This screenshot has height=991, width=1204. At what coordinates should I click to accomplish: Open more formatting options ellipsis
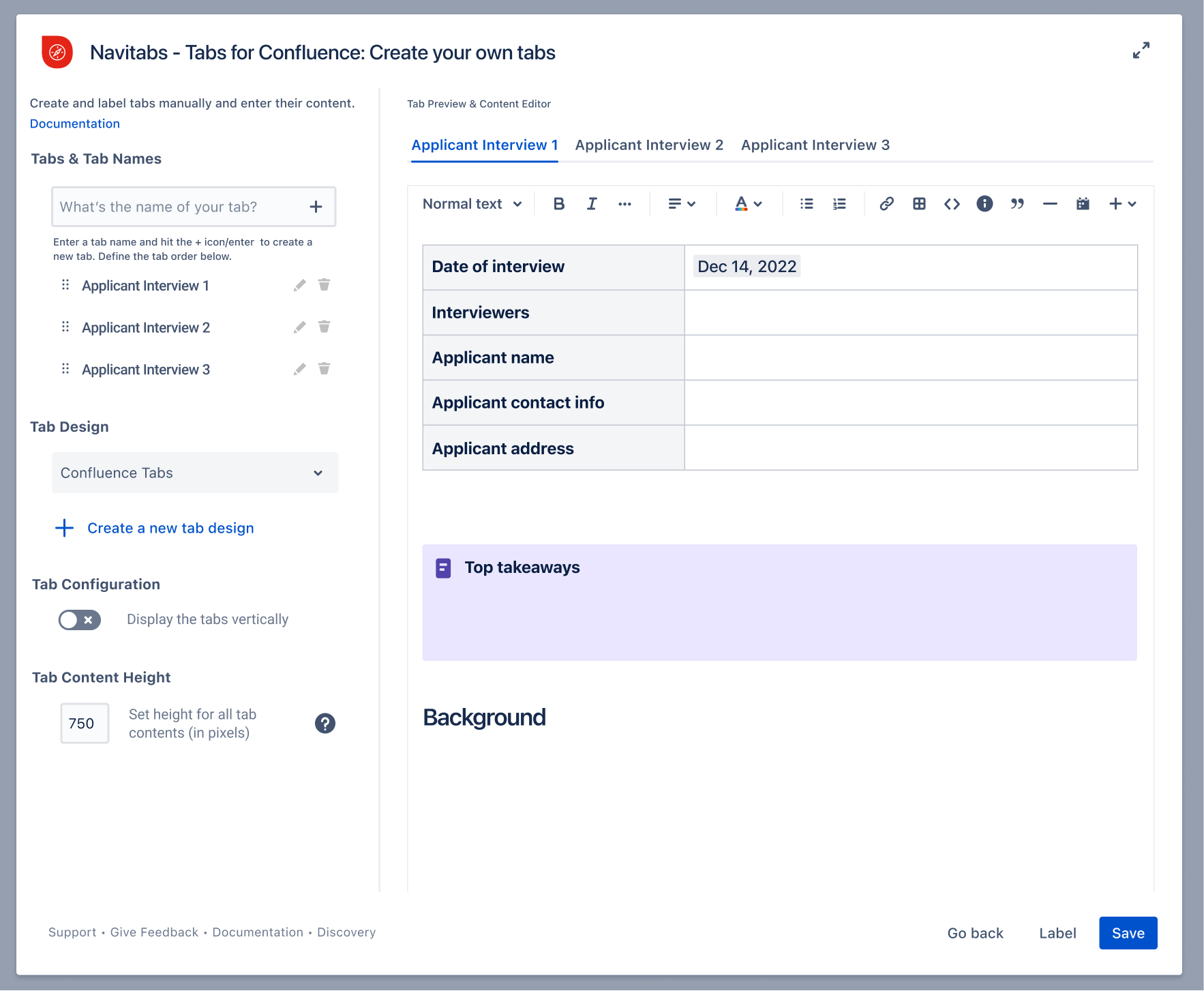coord(624,204)
